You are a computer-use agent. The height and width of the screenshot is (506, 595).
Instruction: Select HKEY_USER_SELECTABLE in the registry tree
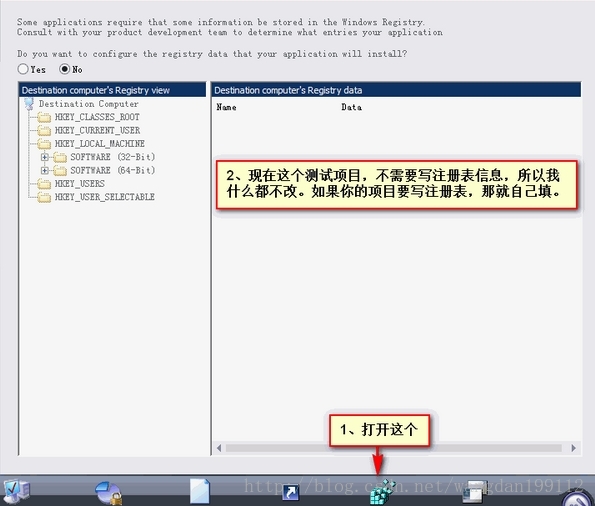pyautogui.click(x=105, y=197)
